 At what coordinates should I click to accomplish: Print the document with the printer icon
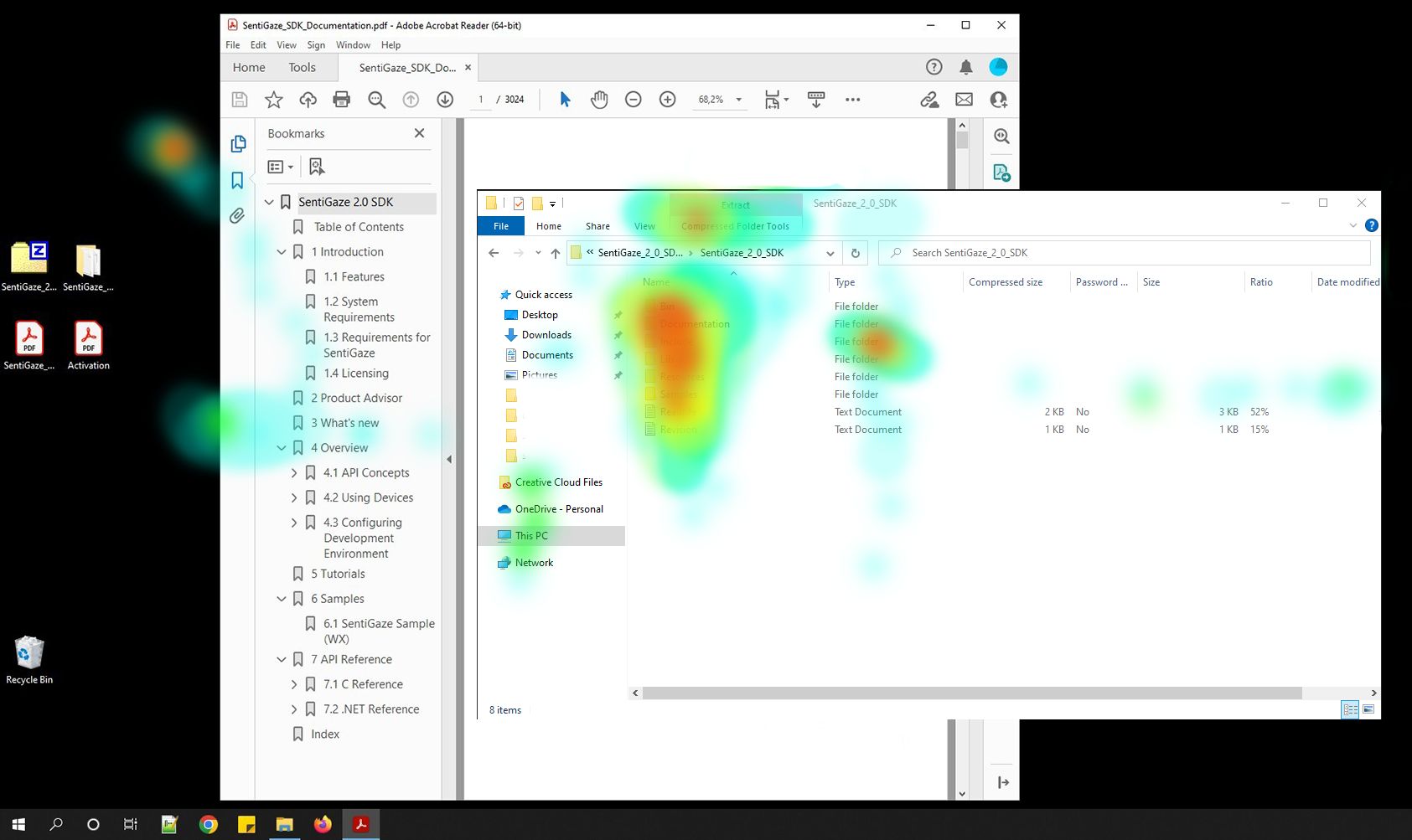pyautogui.click(x=341, y=100)
